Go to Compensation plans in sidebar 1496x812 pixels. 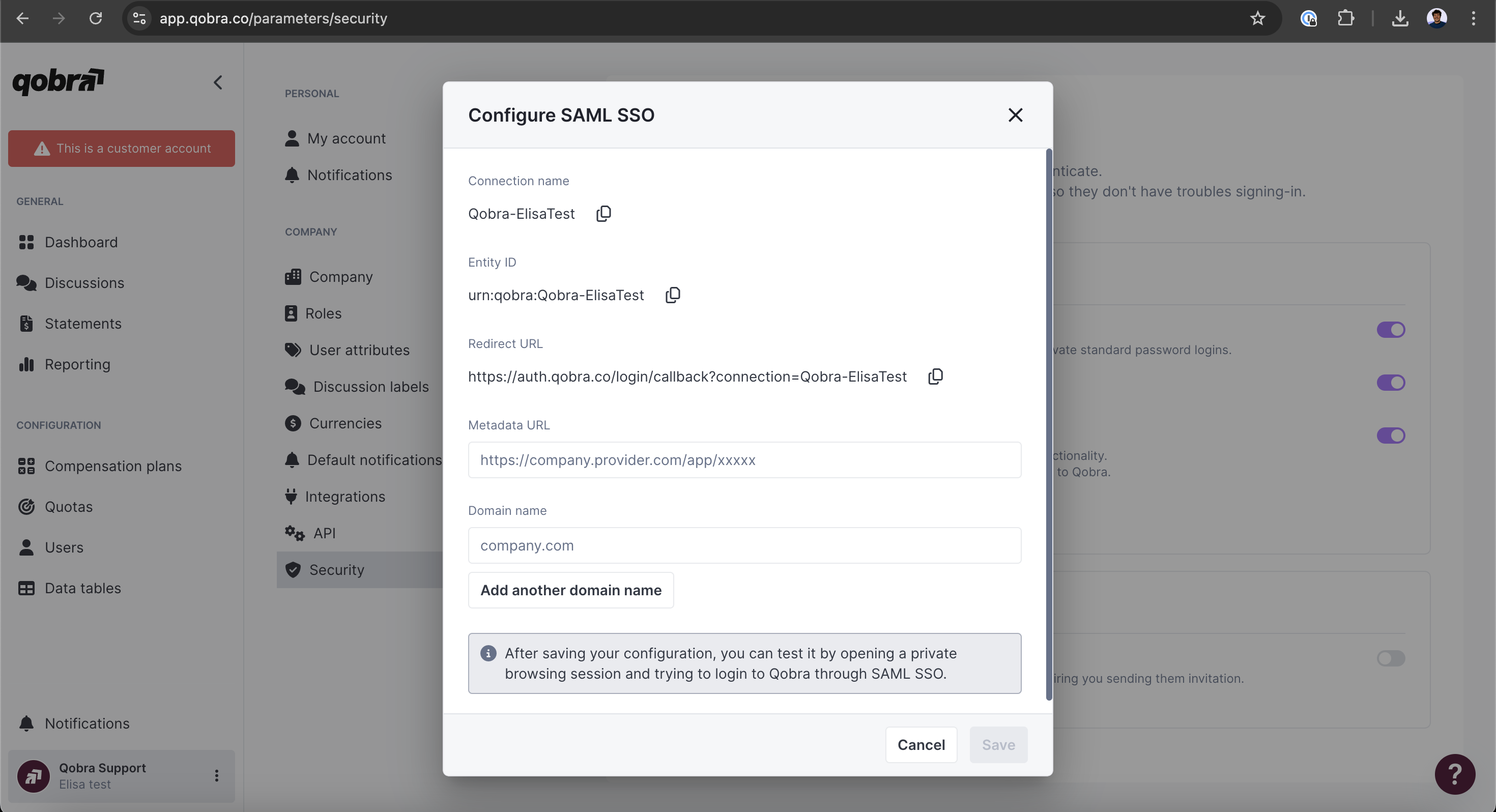(112, 466)
